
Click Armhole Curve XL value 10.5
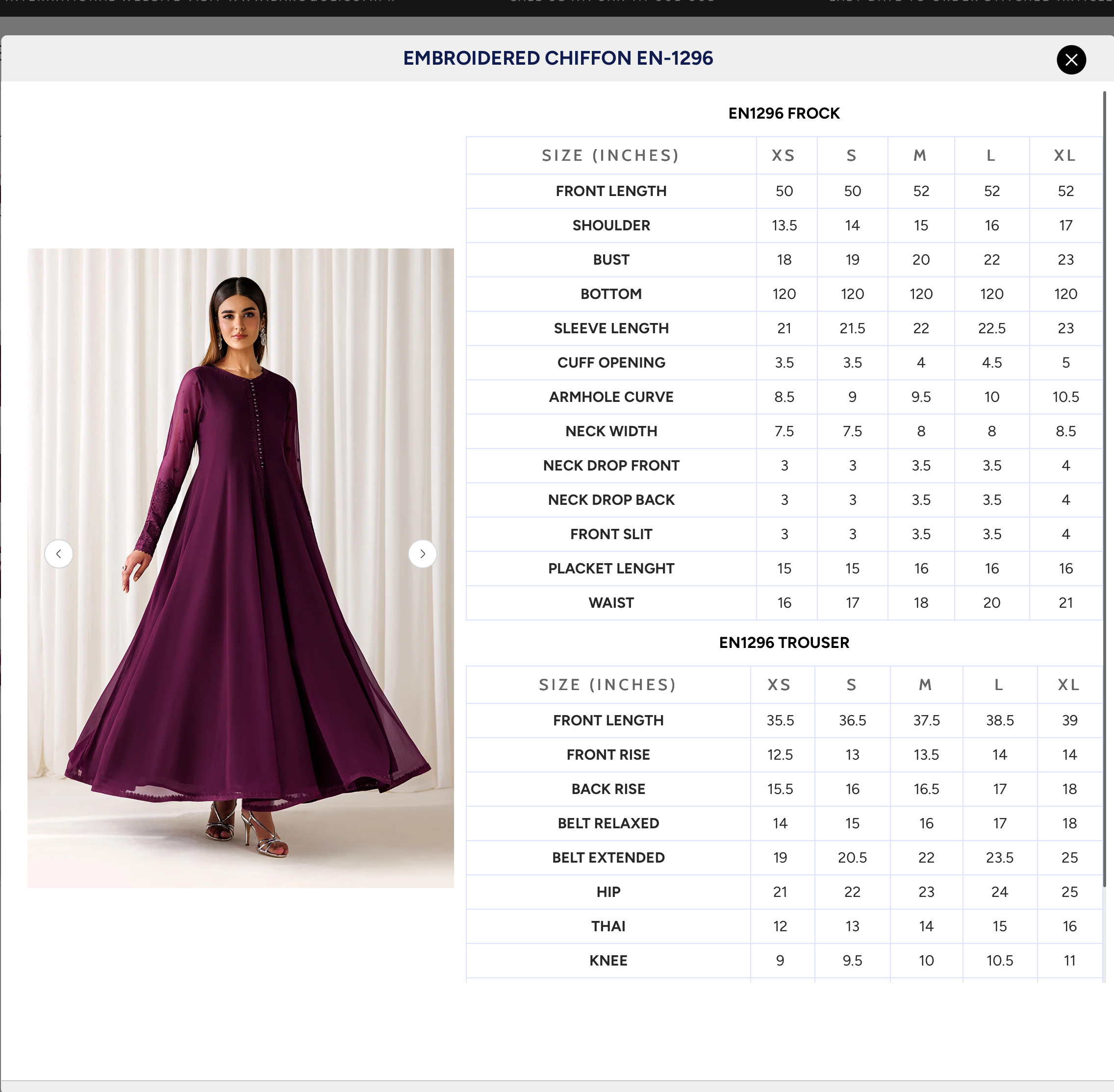[x=1066, y=397]
